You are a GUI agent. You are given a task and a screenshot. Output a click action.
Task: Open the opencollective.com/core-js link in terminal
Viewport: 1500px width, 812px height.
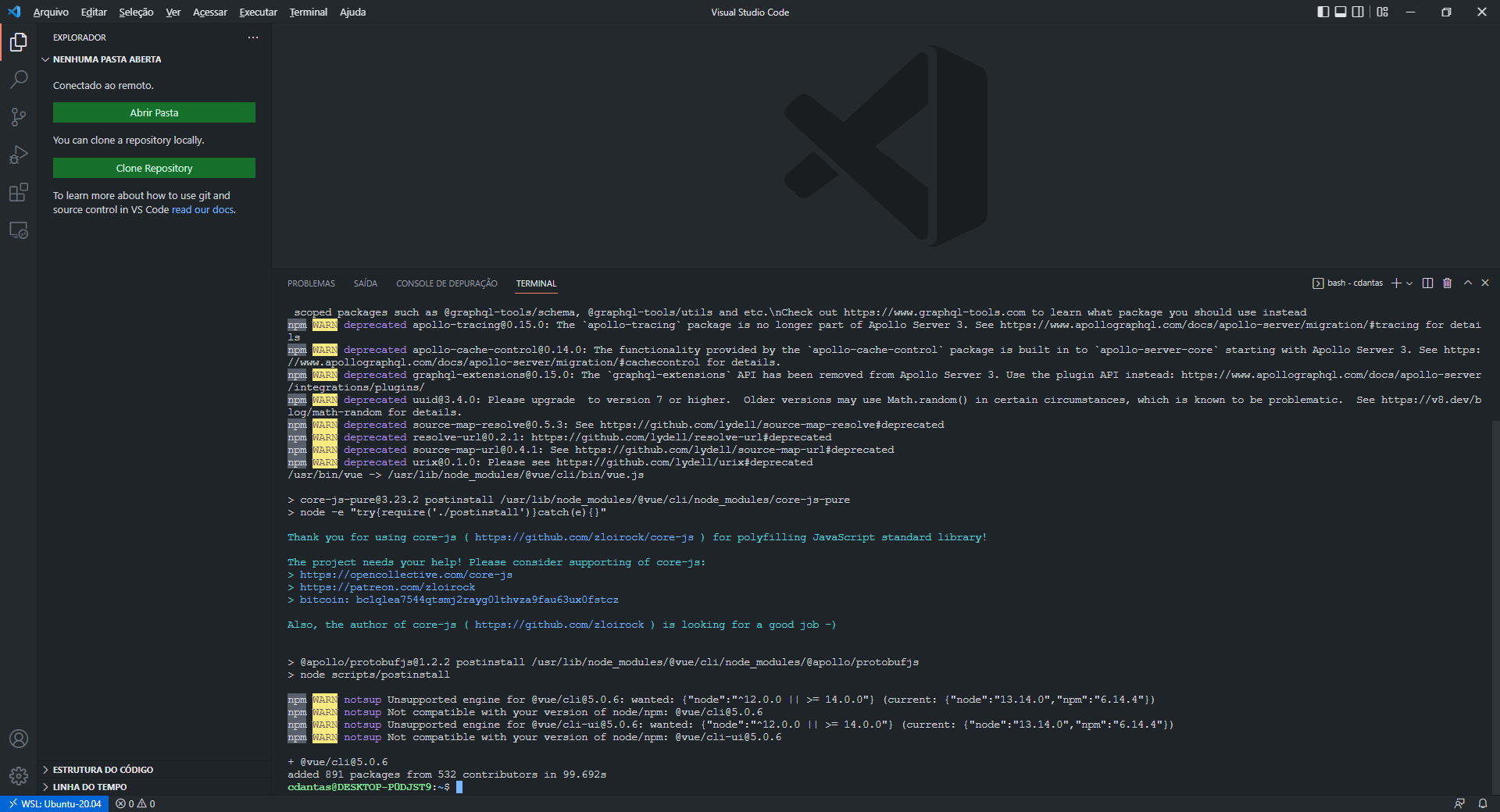click(x=405, y=575)
